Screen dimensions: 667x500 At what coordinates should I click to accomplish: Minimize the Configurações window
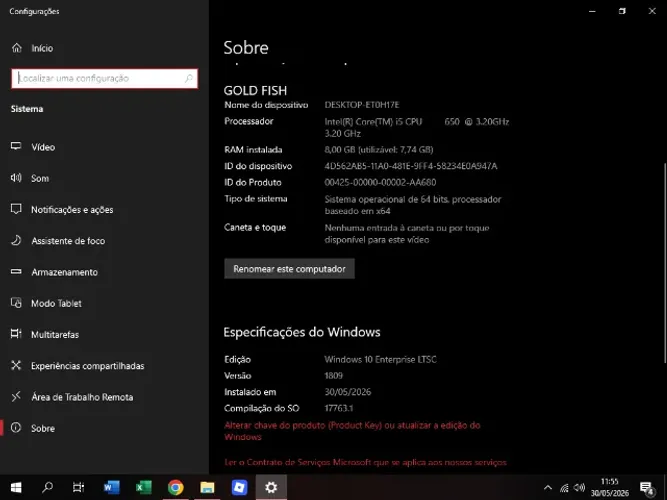pos(592,11)
